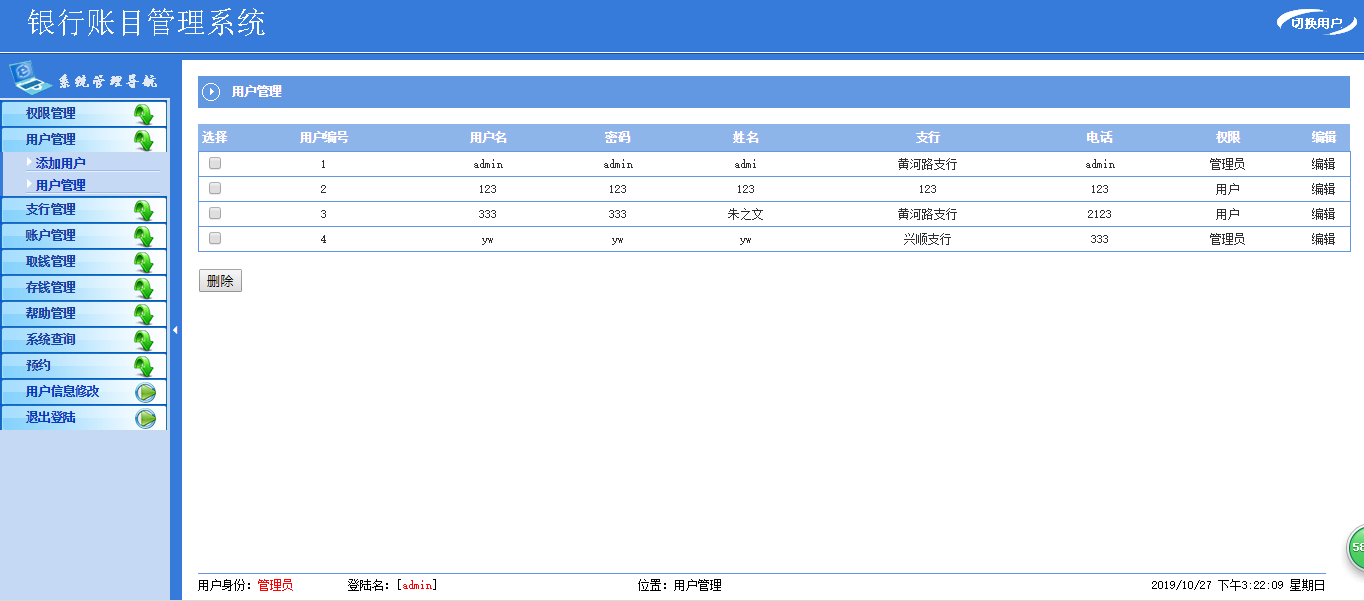This screenshot has height=601, width=1364.
Task: Click the 电话 column header
Action: click(x=1099, y=137)
